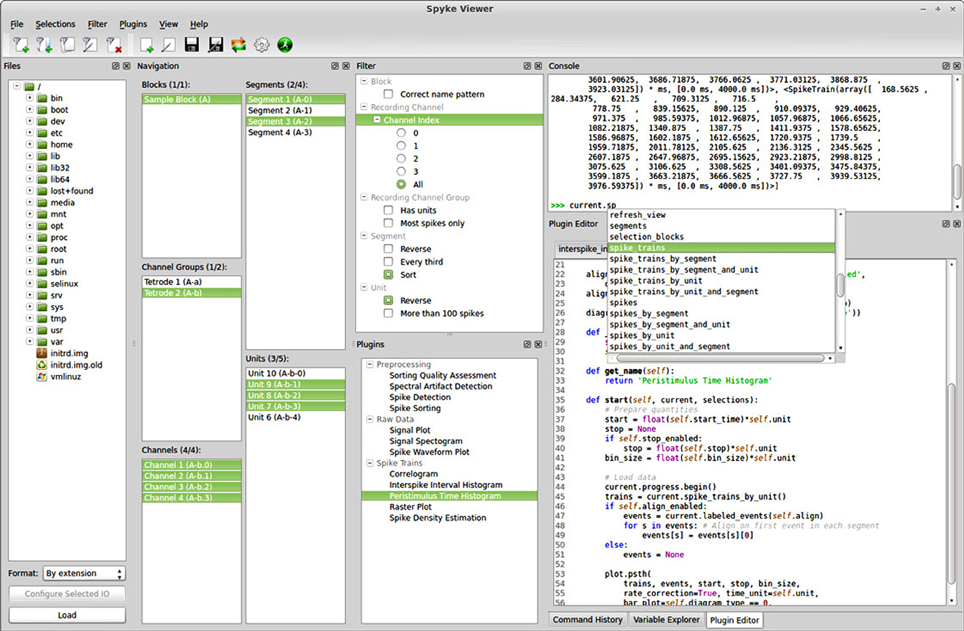964x631 pixels.
Task: Click the autocomplete popup horizontal scrollbar
Action: [721, 358]
